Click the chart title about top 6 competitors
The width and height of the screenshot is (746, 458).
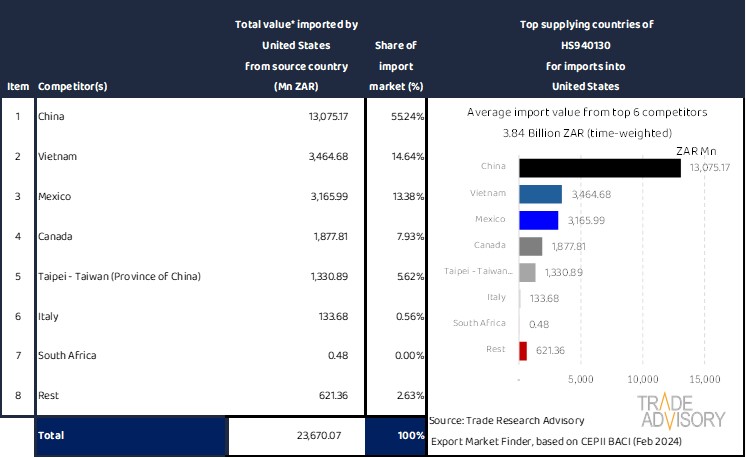pos(587,113)
